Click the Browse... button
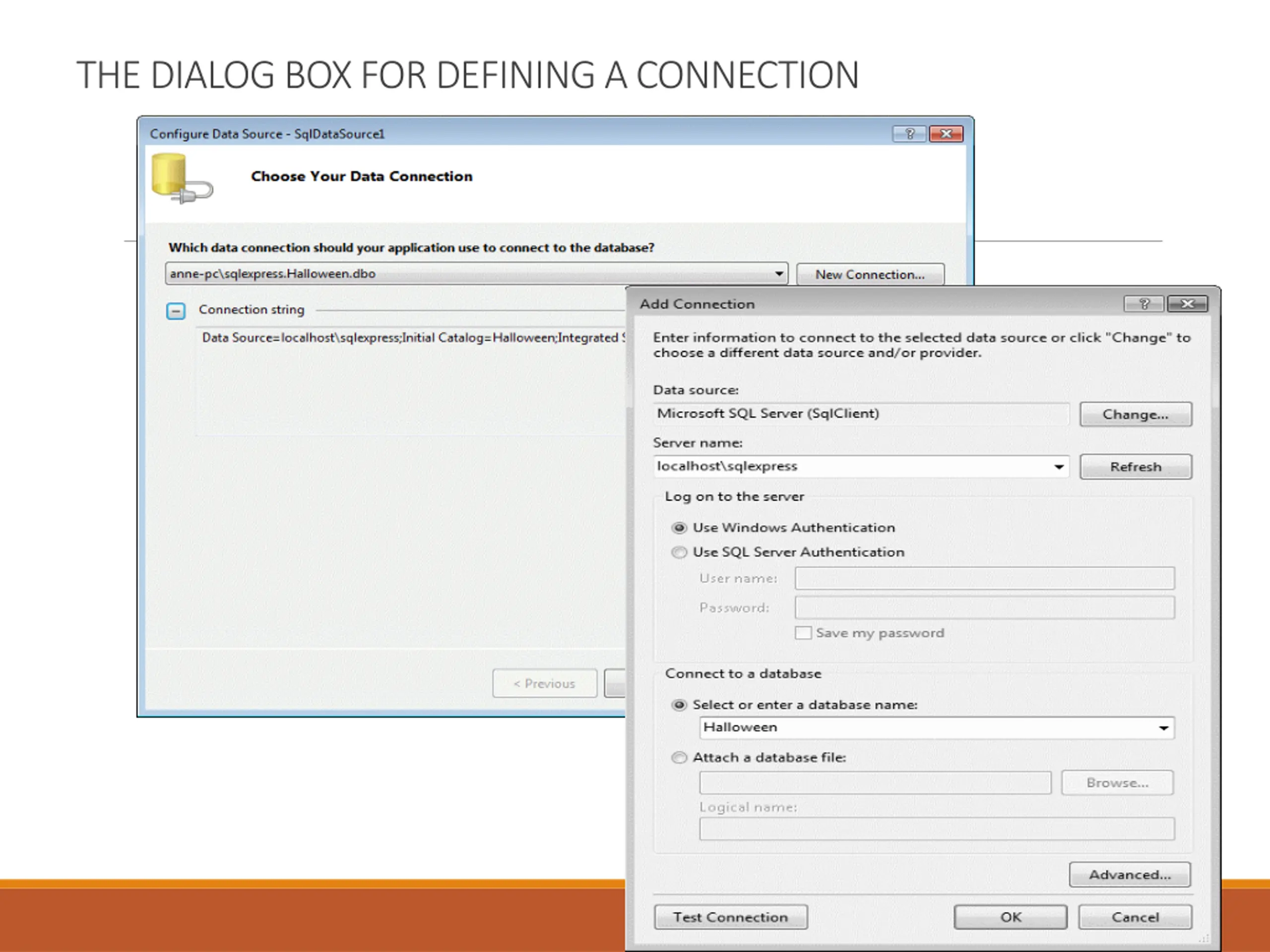Viewport: 1270px width, 952px height. pyautogui.click(x=1117, y=783)
